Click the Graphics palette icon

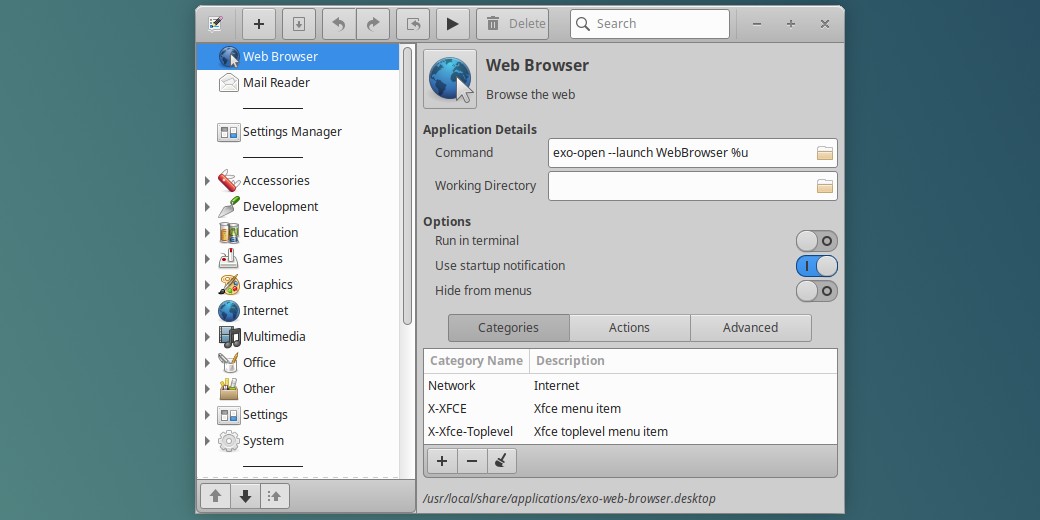(x=229, y=285)
